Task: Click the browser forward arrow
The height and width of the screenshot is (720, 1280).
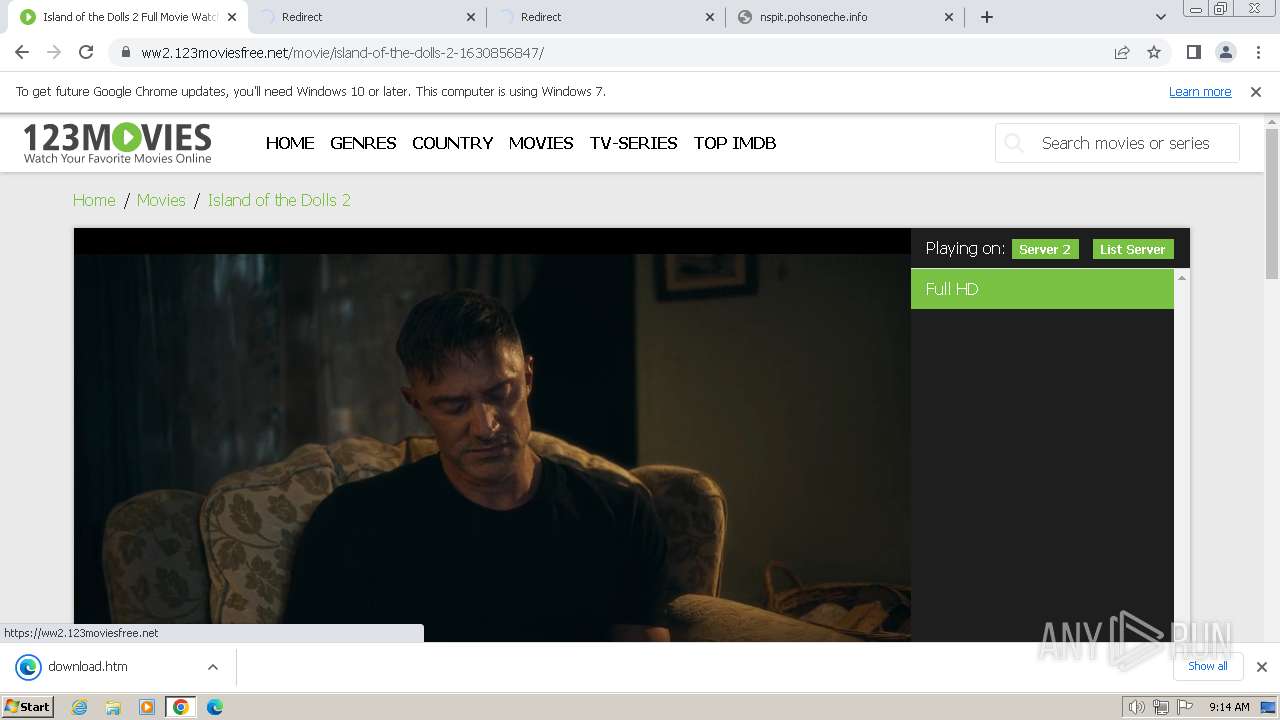Action: pos(54,52)
